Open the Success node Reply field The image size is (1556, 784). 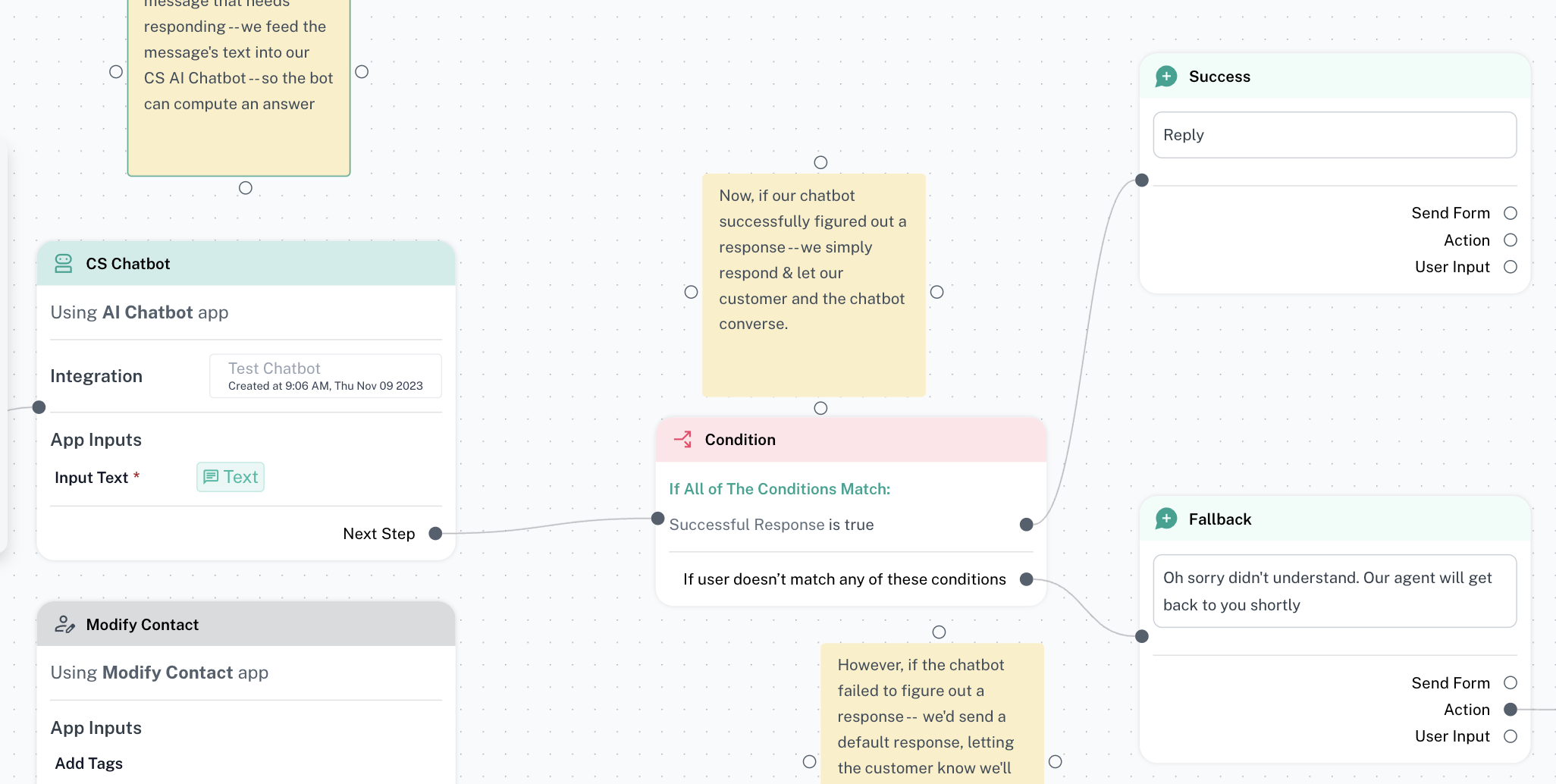point(1334,135)
